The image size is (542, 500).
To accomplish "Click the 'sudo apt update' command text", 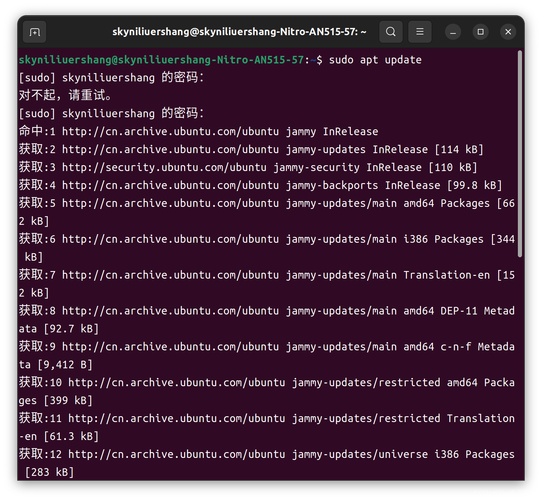I will click(375, 60).
